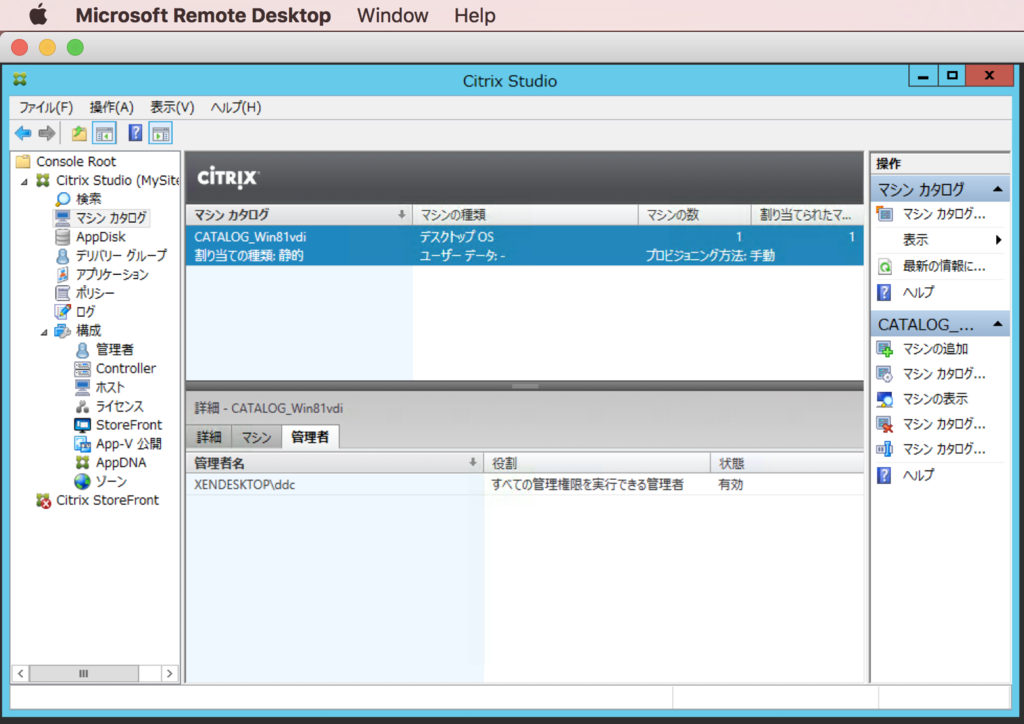The width and height of the screenshot is (1024, 724).
Task: Toggle the action pane toolbar icon
Action: (x=161, y=133)
